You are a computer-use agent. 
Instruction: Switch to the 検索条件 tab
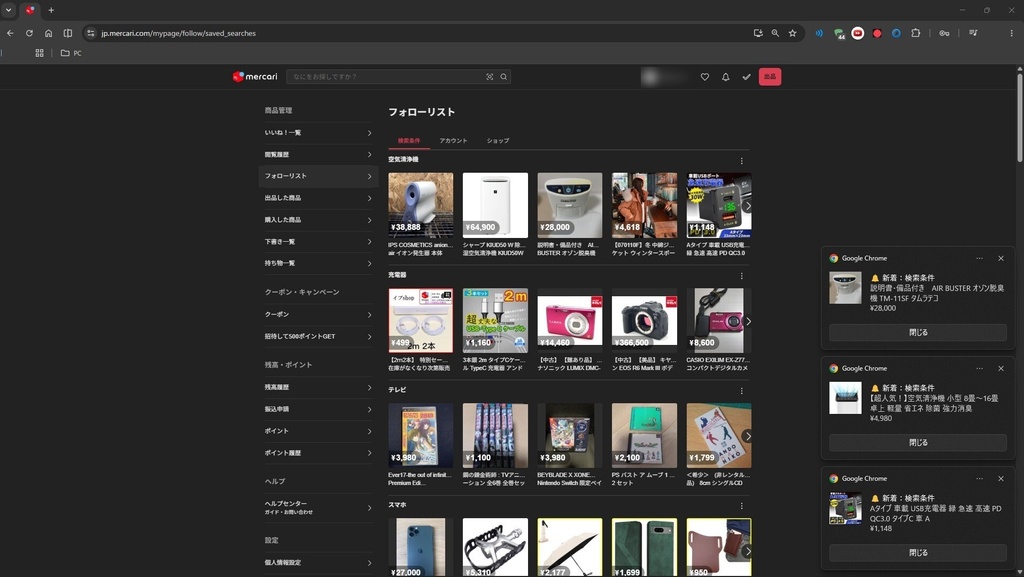(409, 141)
